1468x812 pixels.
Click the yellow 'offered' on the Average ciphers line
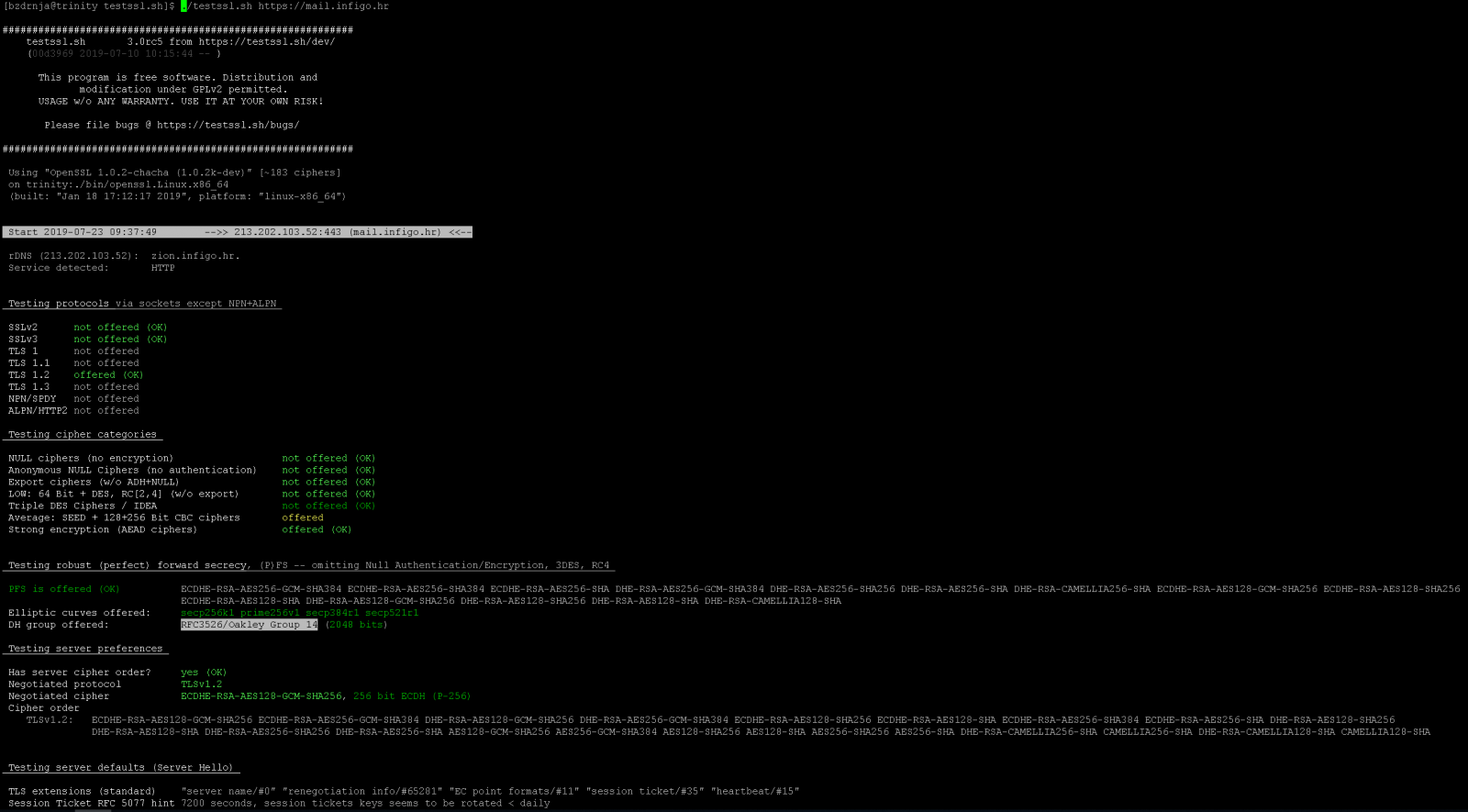pos(302,518)
